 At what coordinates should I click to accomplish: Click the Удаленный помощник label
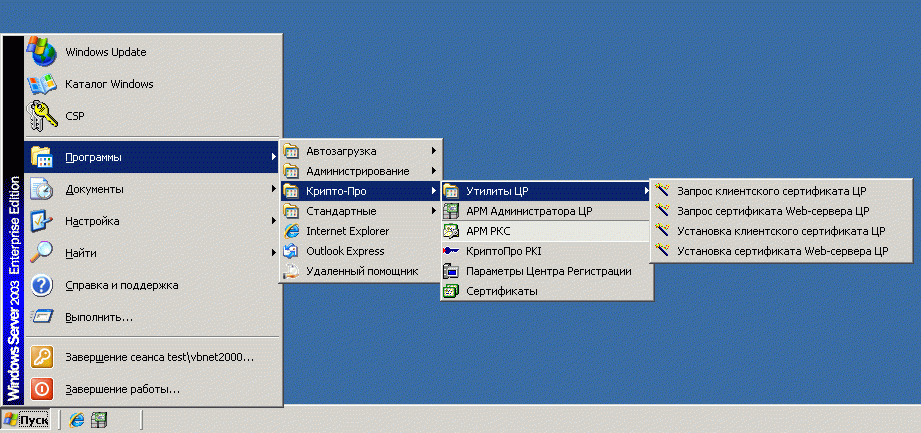pos(362,271)
